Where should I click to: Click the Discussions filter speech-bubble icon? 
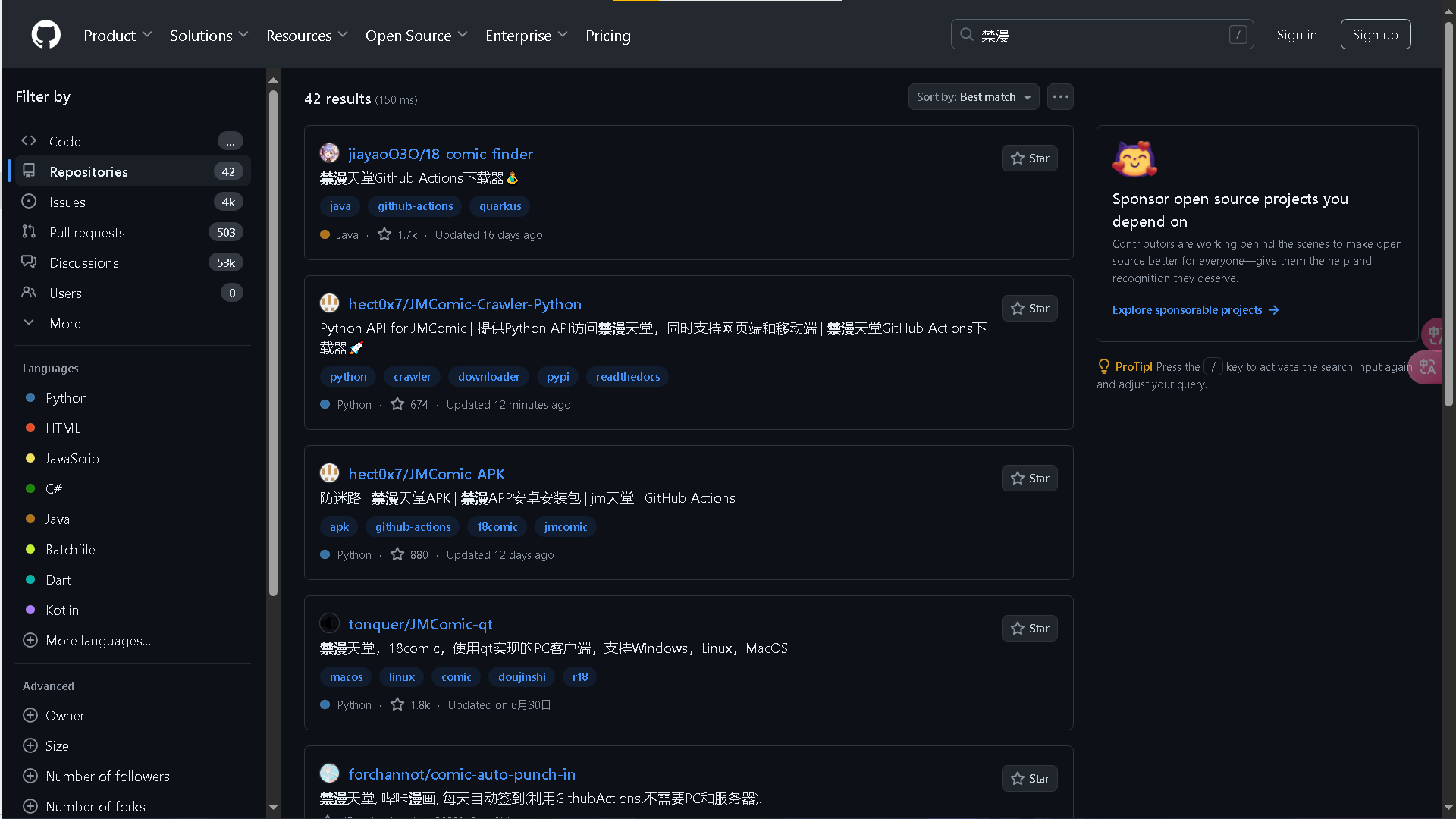tap(29, 262)
